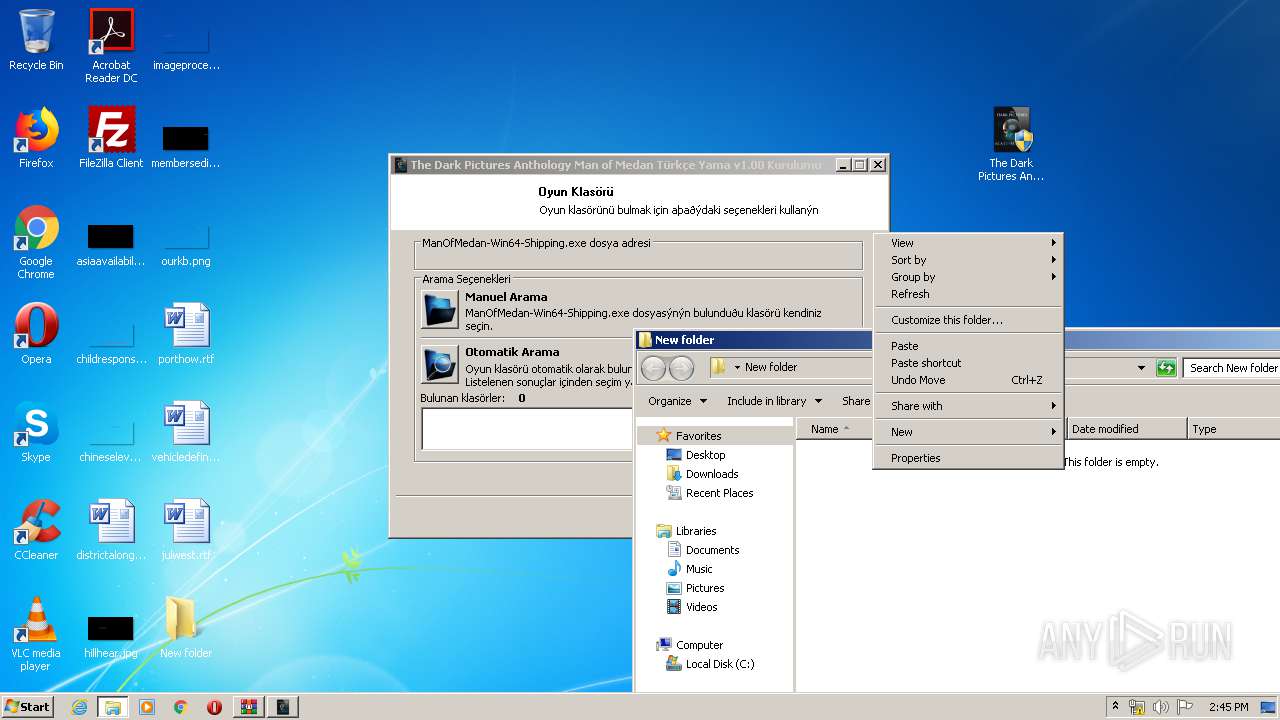Choose Undo Move from context menu
Screen dimensions: 1280x720
(x=968, y=380)
